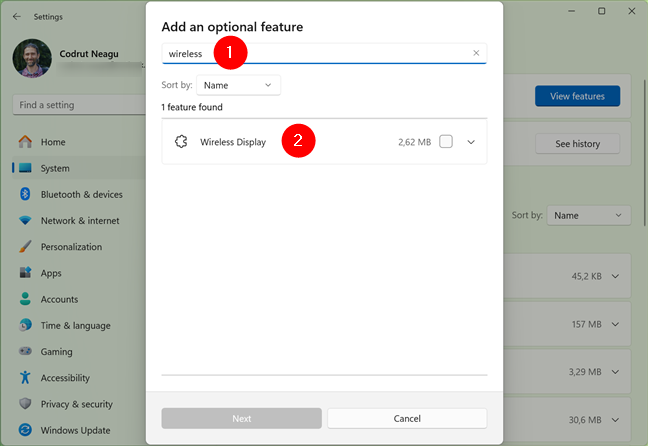Viewport: 648px width, 446px height.
Task: Click the Personalization brush icon
Action: click(x=25, y=246)
